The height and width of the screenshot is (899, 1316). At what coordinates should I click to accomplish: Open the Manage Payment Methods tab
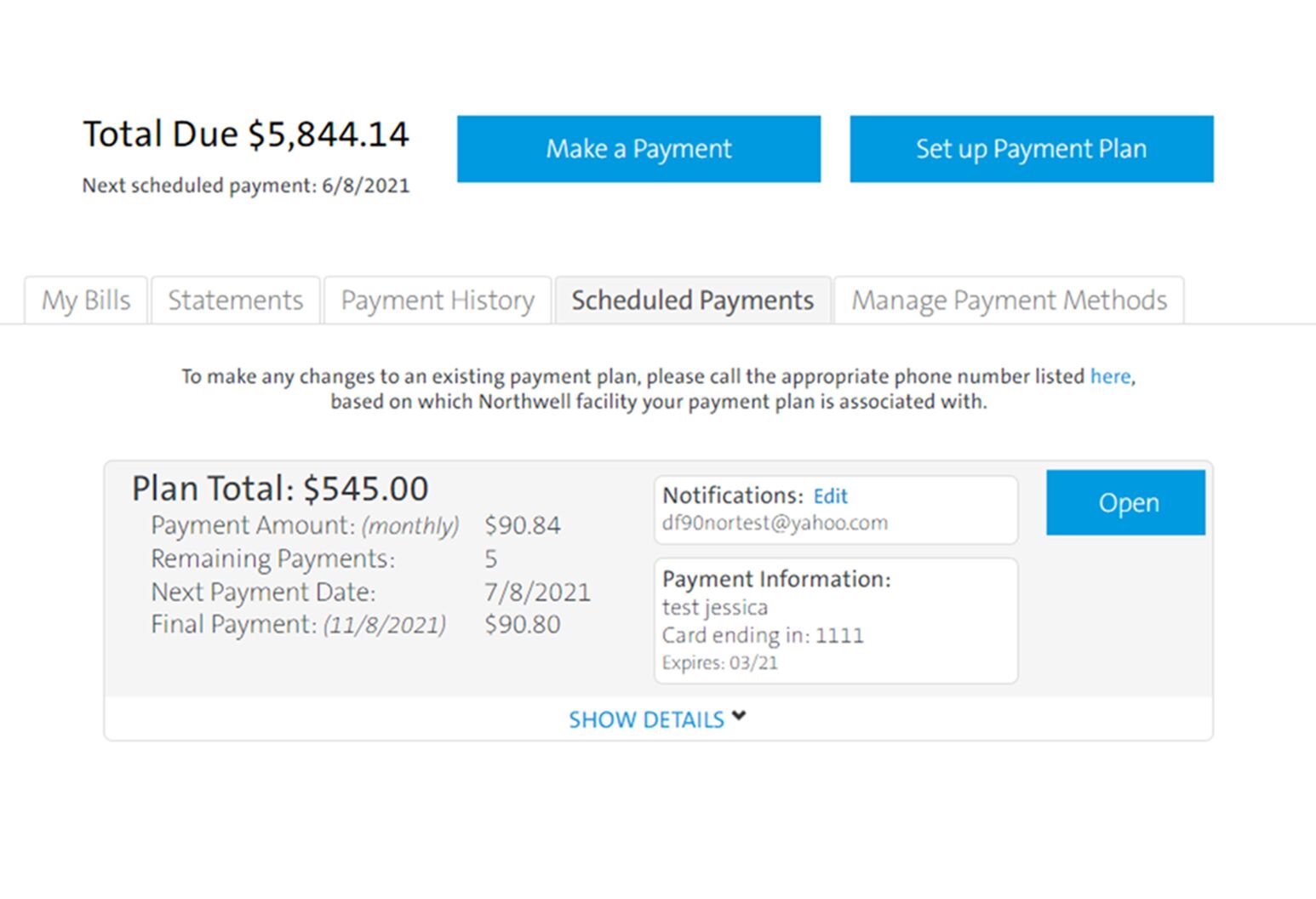coord(1009,301)
